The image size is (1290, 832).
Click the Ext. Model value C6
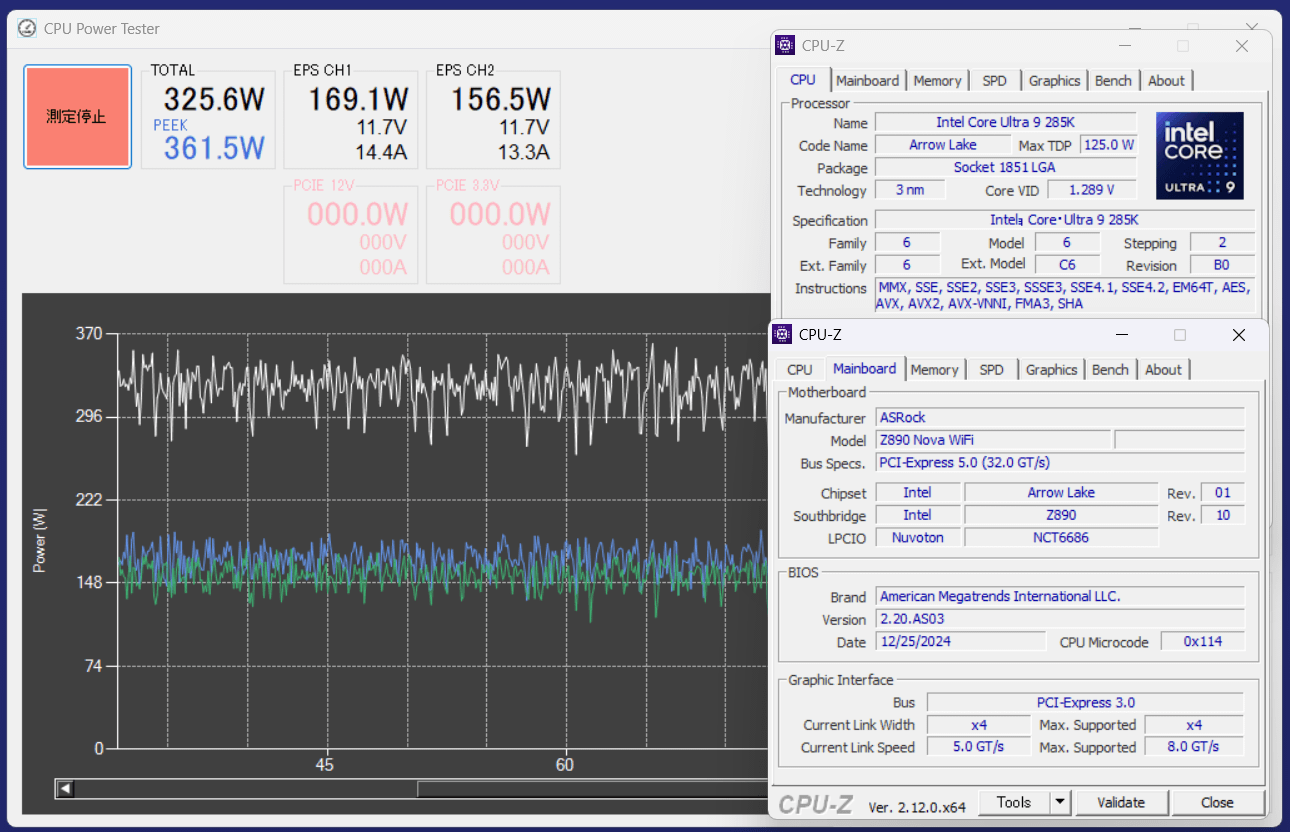pos(1067,265)
